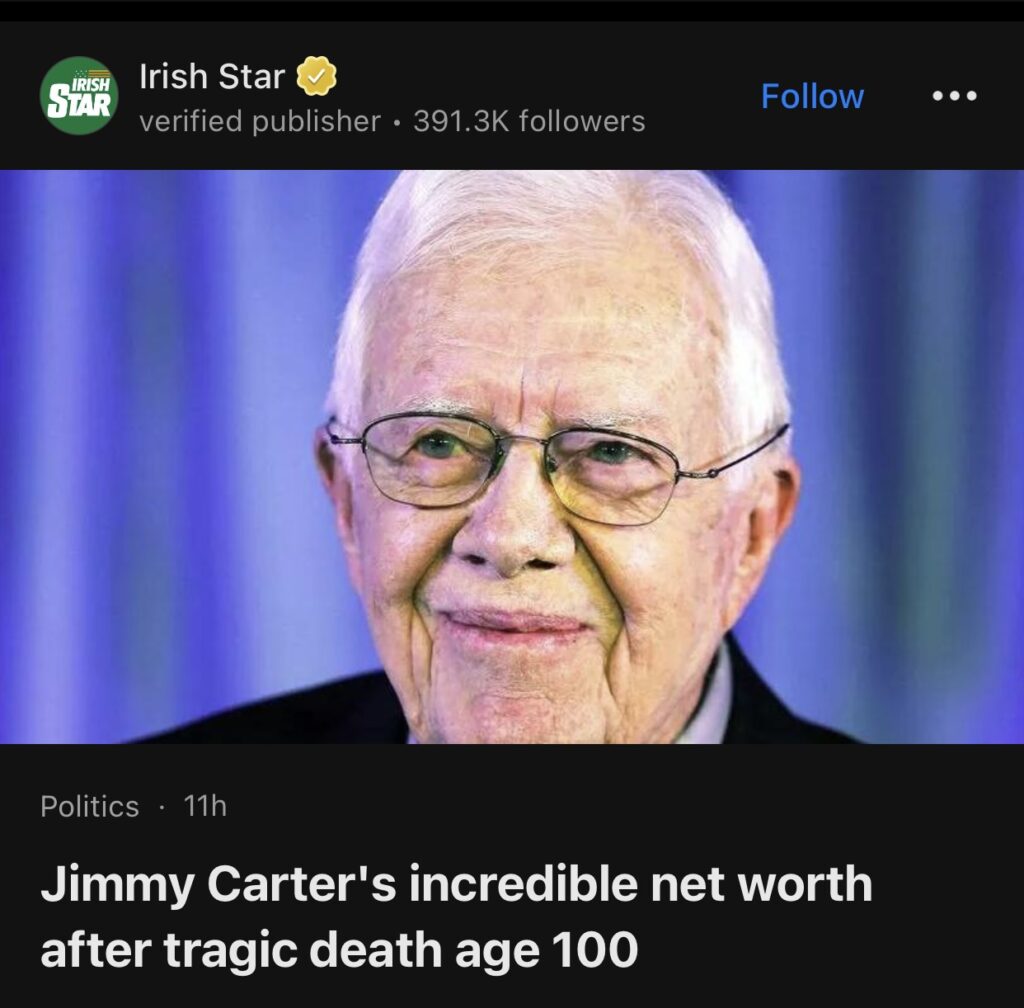
Task: Open the Irish Star publisher name
Action: 212,76
